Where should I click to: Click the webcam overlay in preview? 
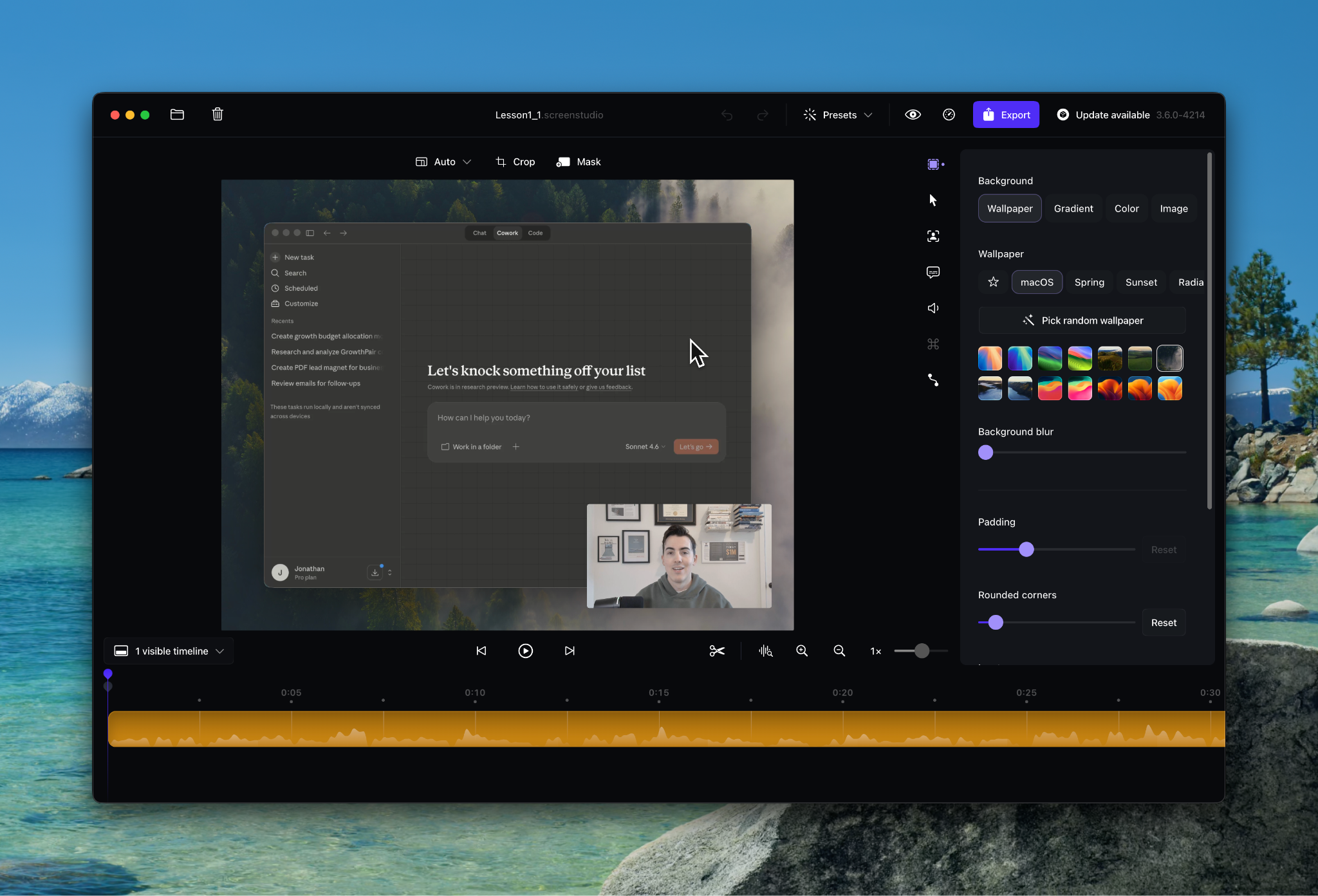(679, 556)
